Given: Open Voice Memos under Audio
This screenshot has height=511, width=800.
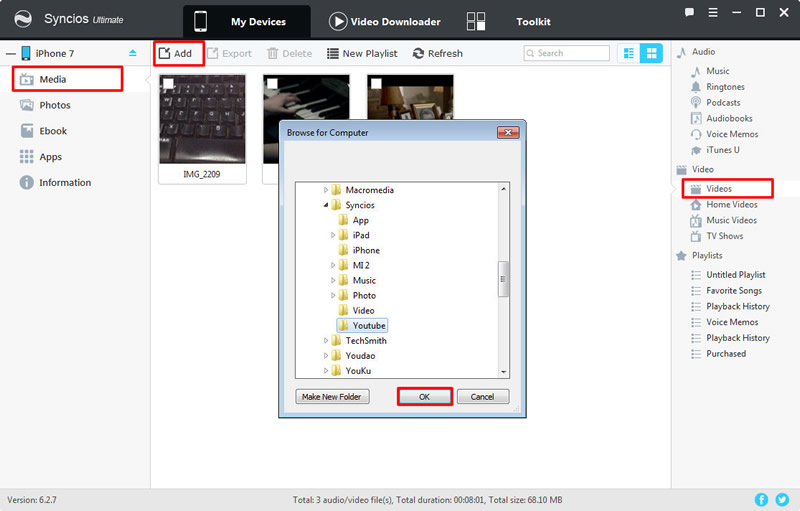Looking at the screenshot, I should (x=732, y=134).
